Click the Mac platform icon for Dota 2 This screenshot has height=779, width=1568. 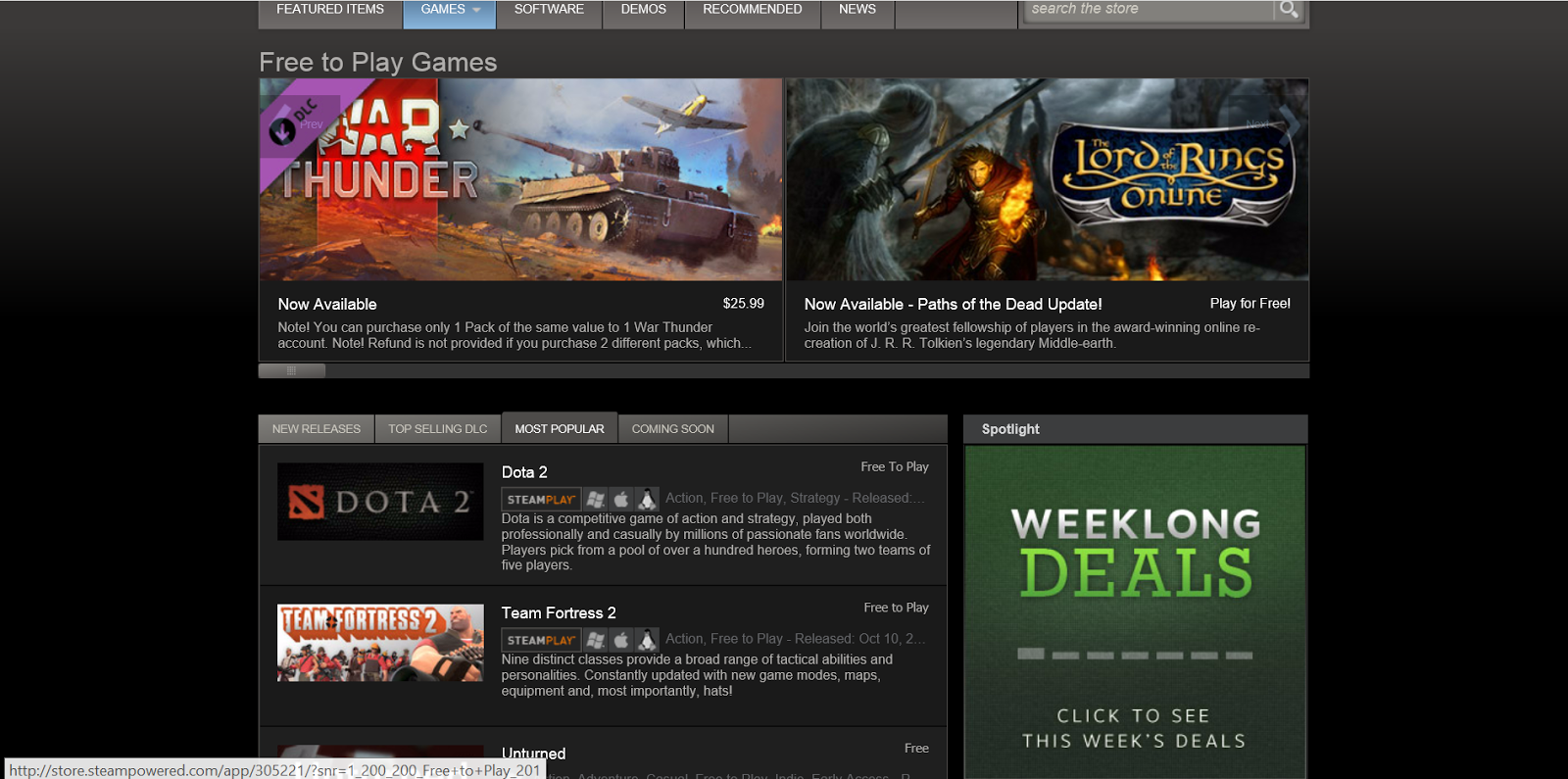(620, 499)
